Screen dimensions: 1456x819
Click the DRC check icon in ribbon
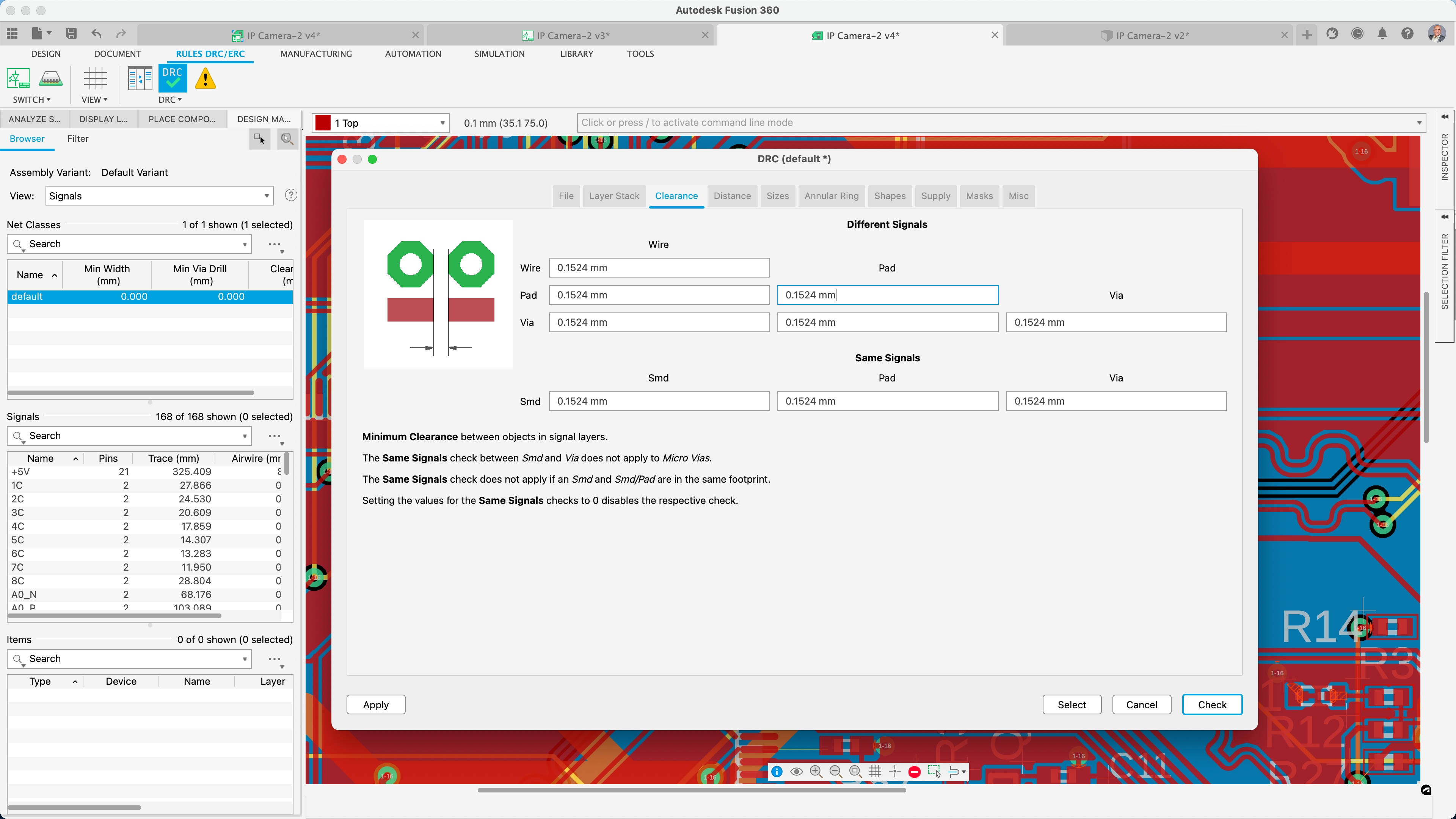coord(173,78)
